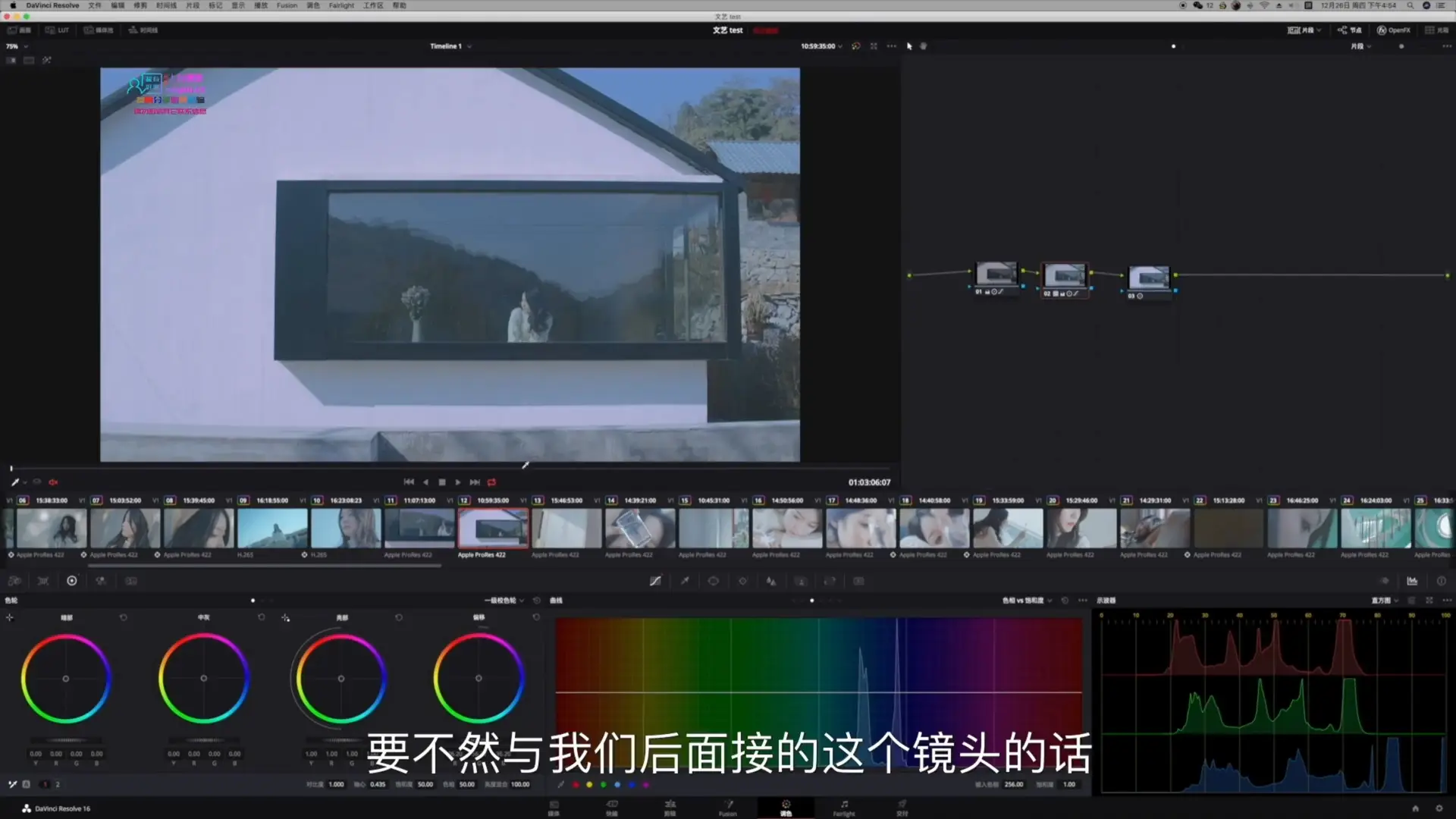Screen dimensions: 1456x819
Task: Open the Fairlight menu in menu bar
Action: (341, 5)
